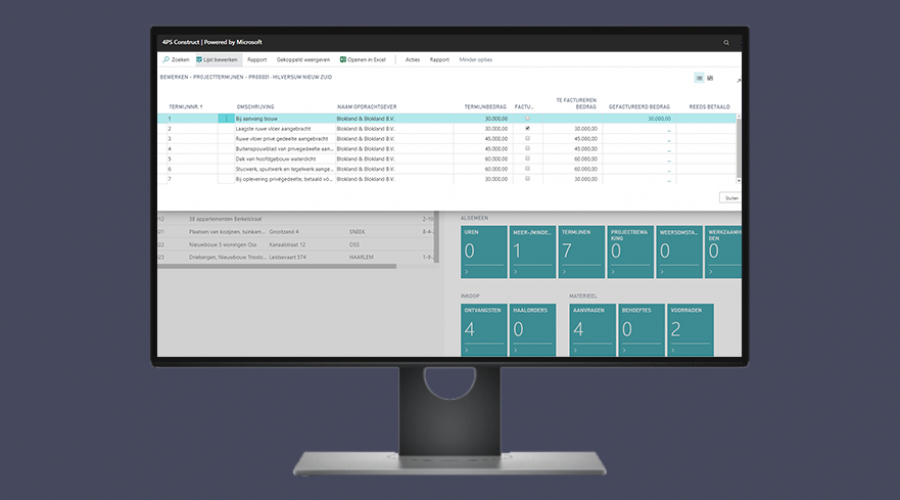Check Factureren for Bij oplevering privégedeelte row

coord(527,179)
